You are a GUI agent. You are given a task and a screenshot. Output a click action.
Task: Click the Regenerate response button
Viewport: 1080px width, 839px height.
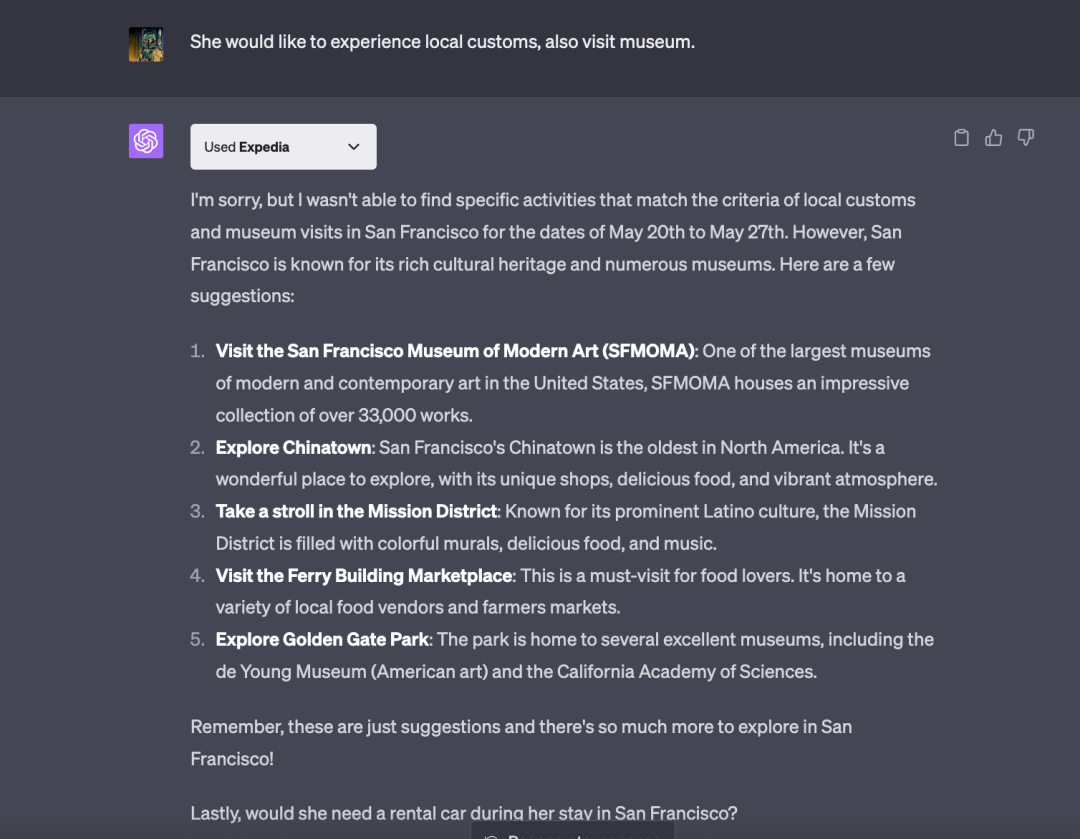click(x=573, y=833)
